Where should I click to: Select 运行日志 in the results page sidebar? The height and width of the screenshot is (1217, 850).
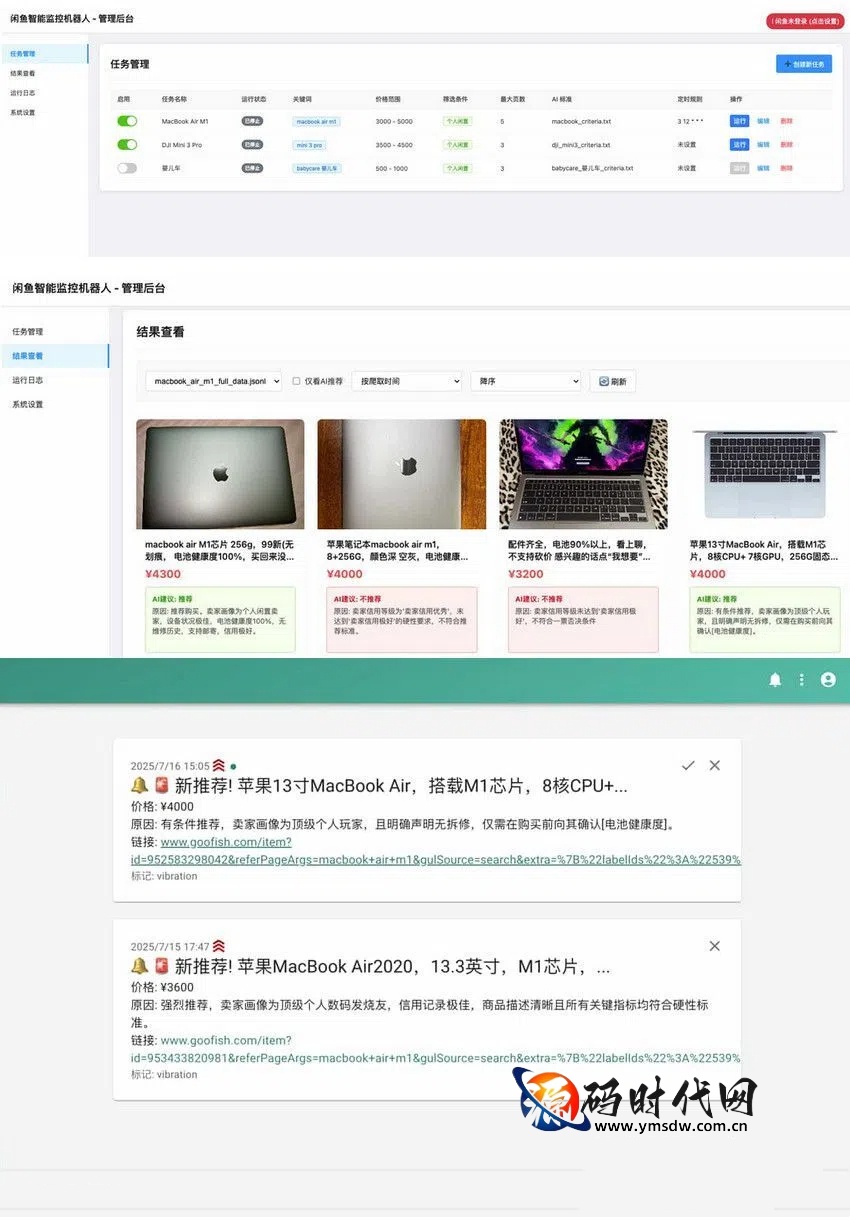pos(27,380)
